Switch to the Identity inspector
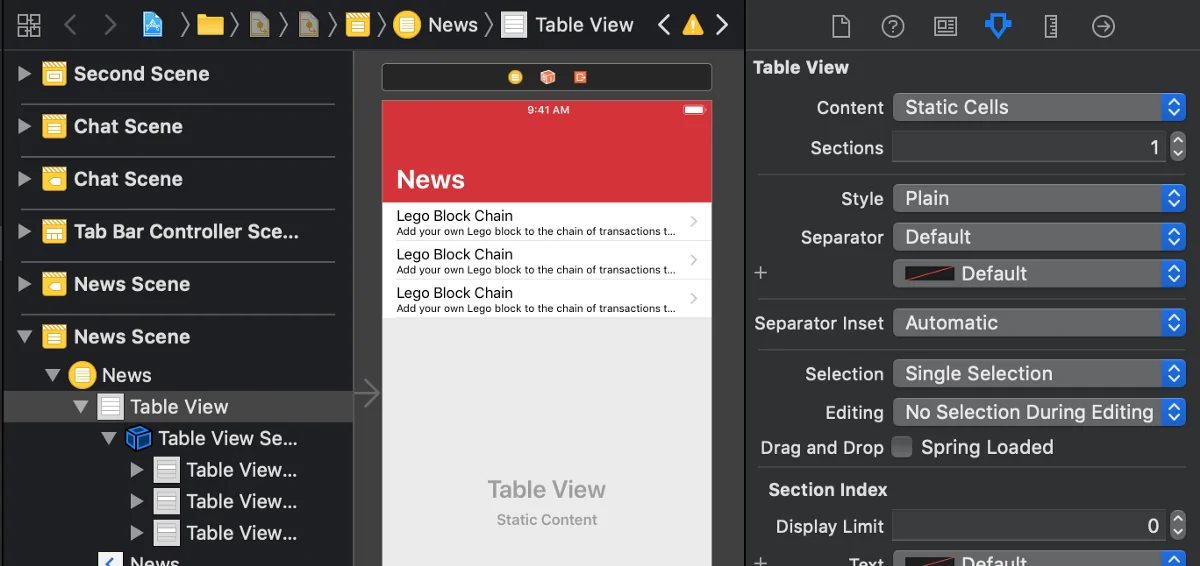 (945, 26)
